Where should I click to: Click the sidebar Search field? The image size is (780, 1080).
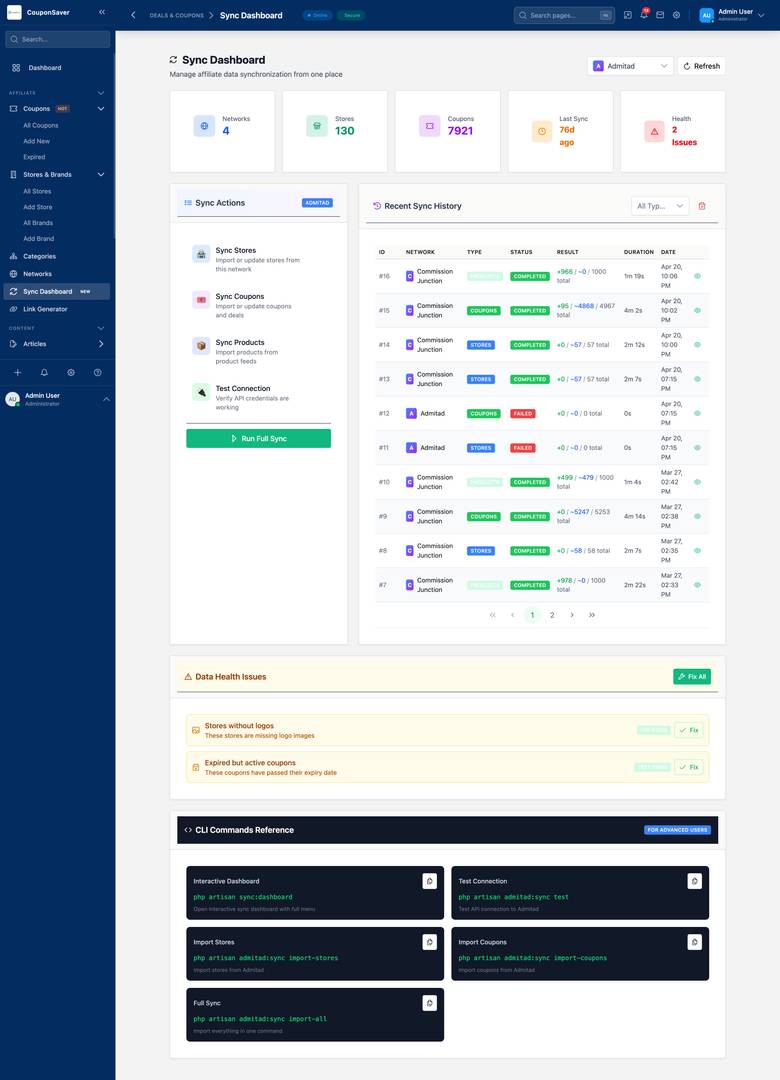[57, 39]
